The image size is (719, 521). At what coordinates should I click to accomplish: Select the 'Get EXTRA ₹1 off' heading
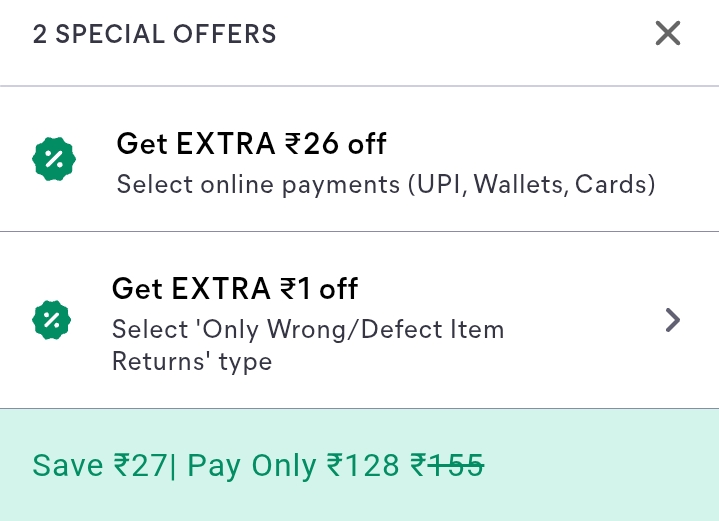[235, 289]
